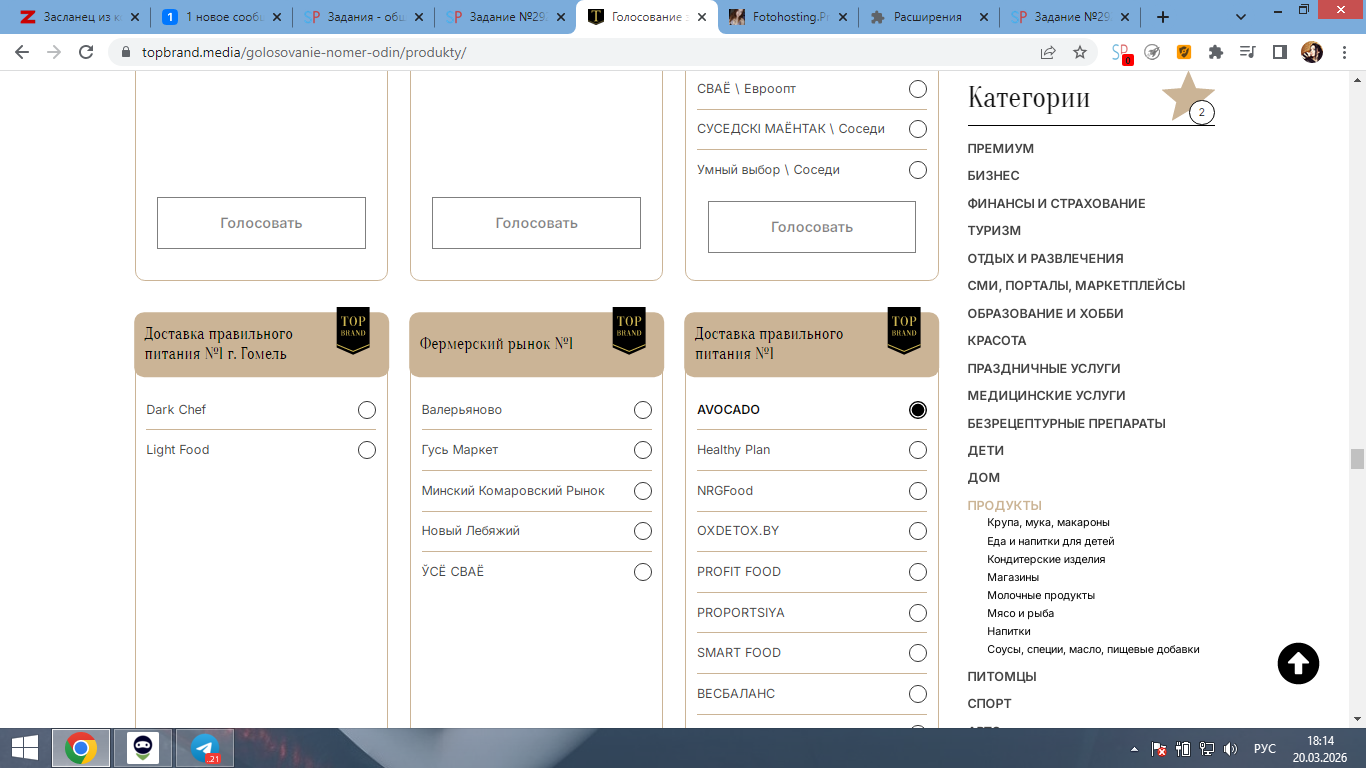Open the Windows Start menu
The image size is (1366, 768).
tap(24, 747)
